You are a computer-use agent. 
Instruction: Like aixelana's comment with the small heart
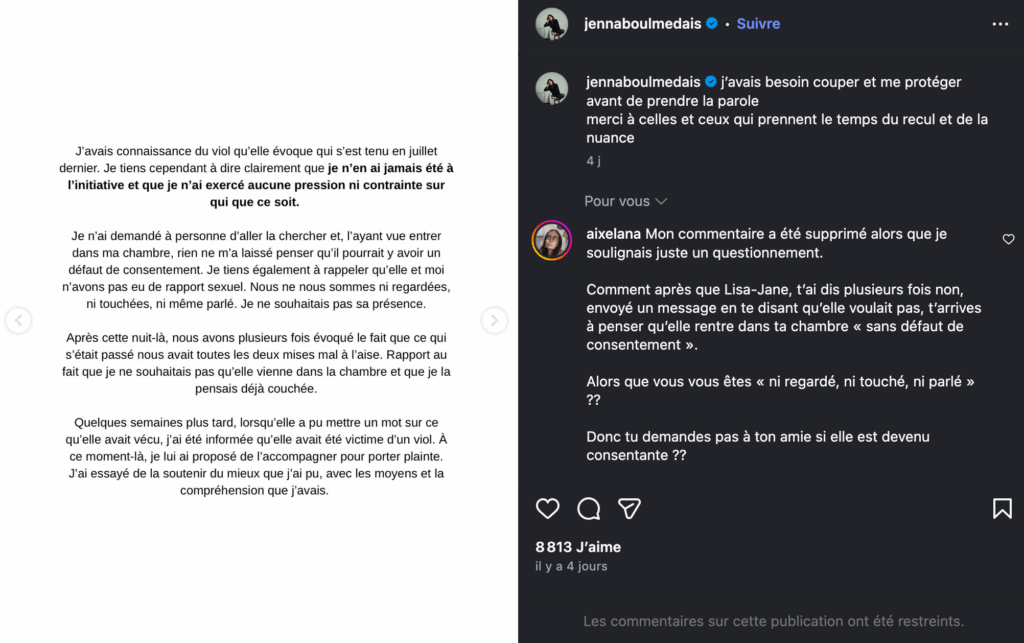click(x=1008, y=239)
